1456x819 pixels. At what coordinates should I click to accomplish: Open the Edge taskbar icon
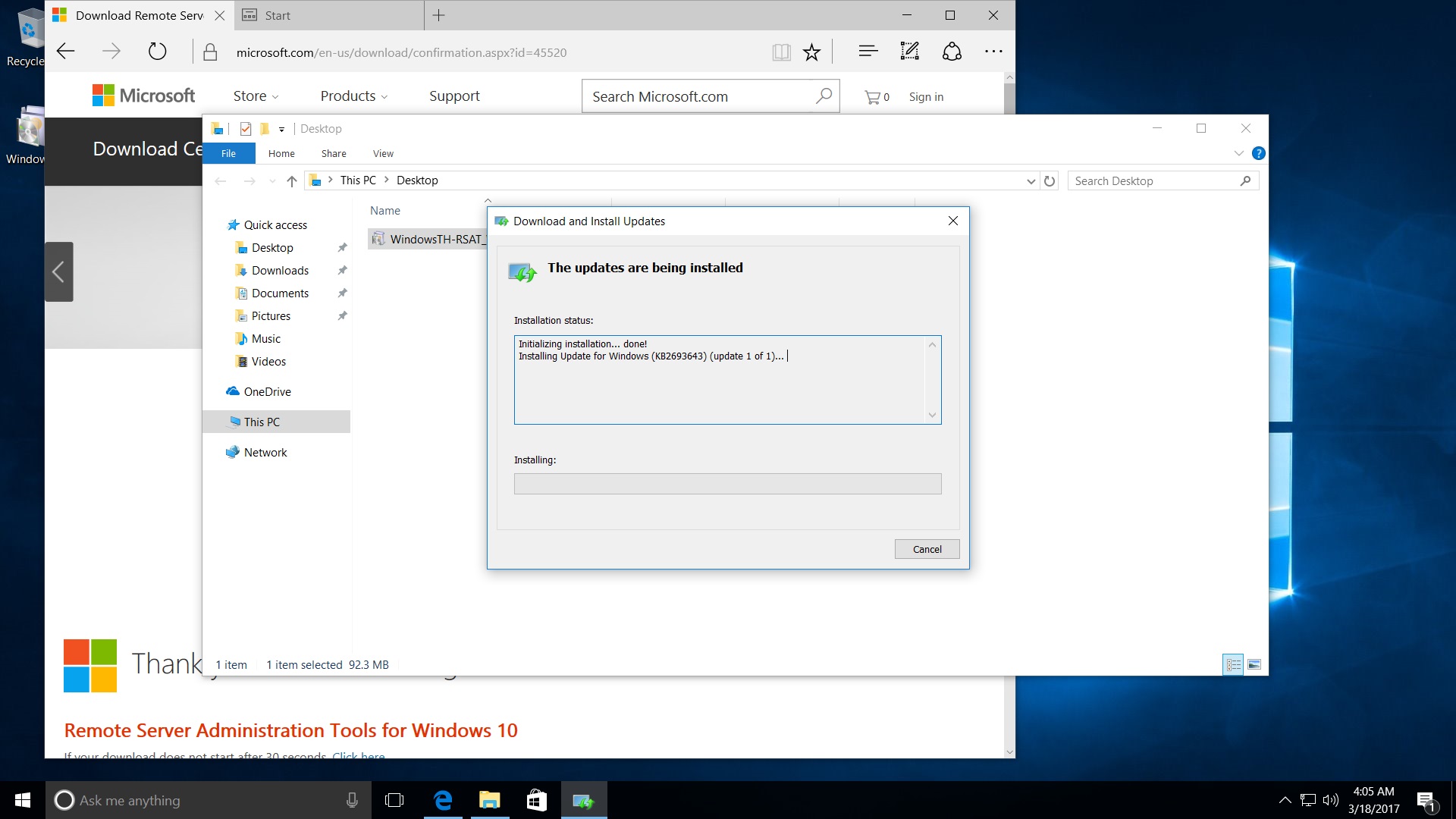[443, 800]
